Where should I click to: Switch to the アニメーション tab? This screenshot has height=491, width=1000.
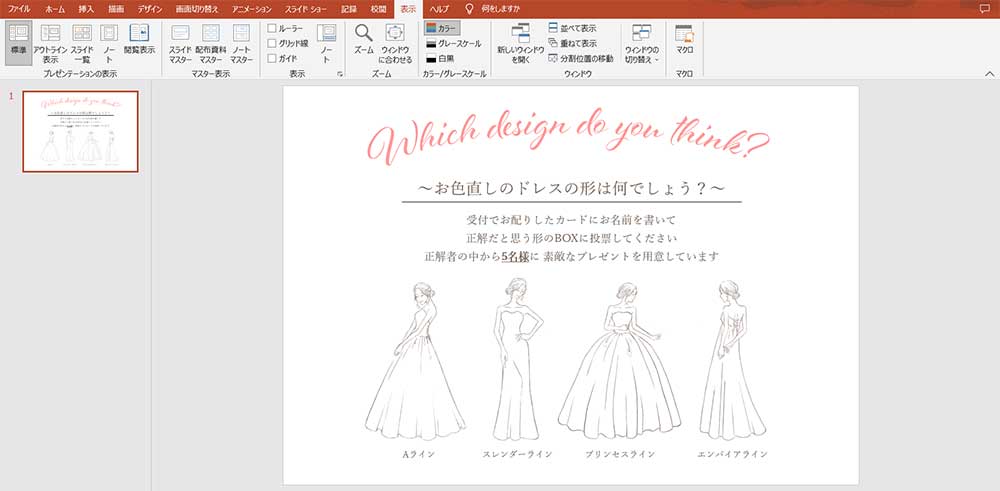[251, 8]
